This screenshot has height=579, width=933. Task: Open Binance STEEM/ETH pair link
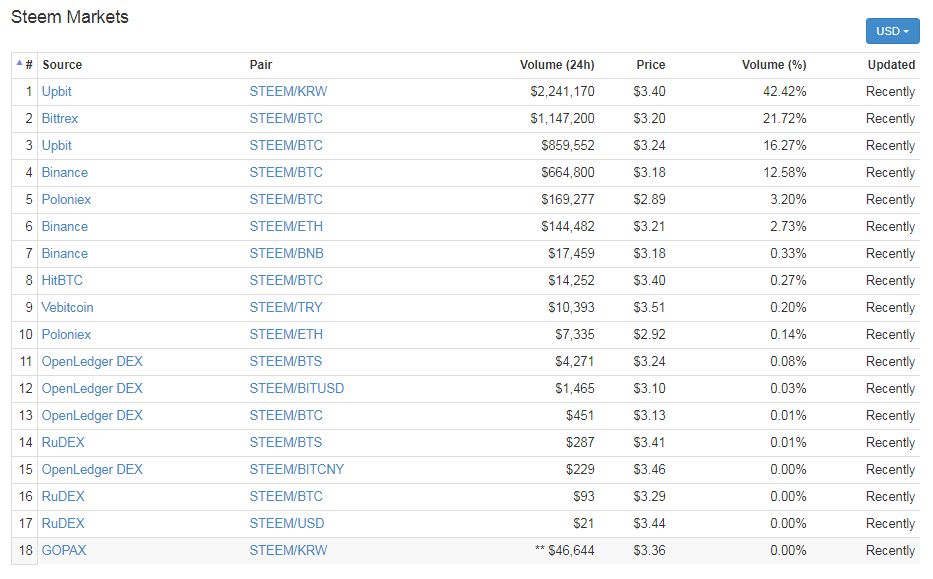286,227
